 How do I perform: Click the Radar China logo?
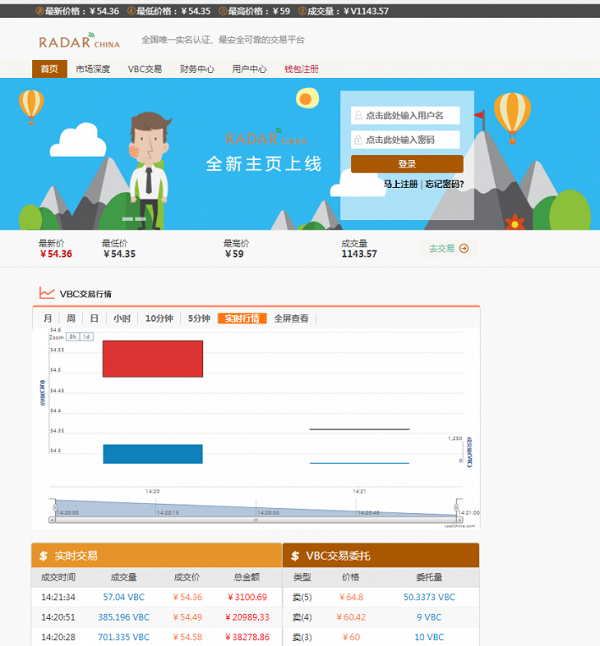pos(79,41)
